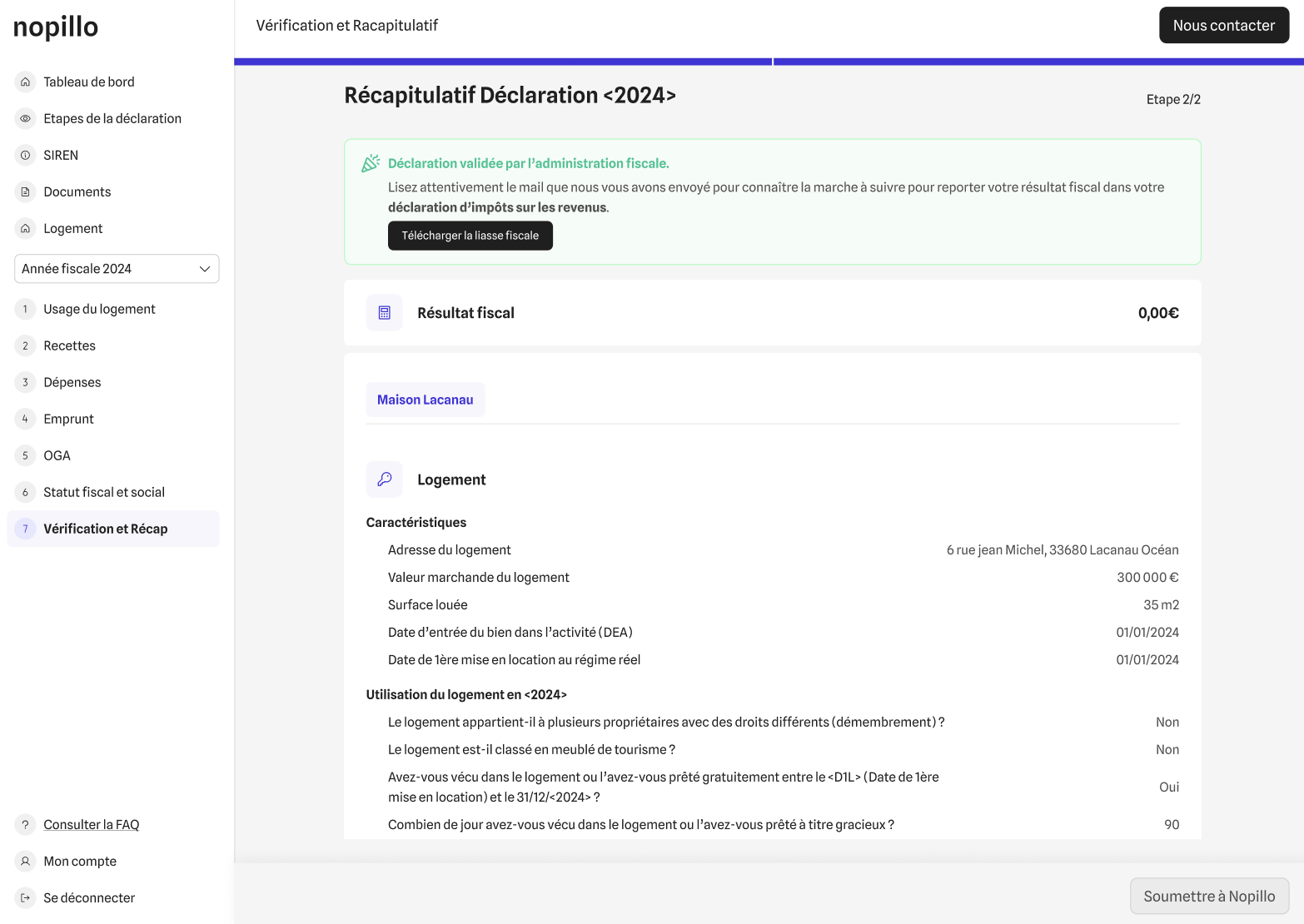Image resolution: width=1304 pixels, height=924 pixels.
Task: Click the eye icon for Etapes de la déclaration
Action: click(x=25, y=118)
